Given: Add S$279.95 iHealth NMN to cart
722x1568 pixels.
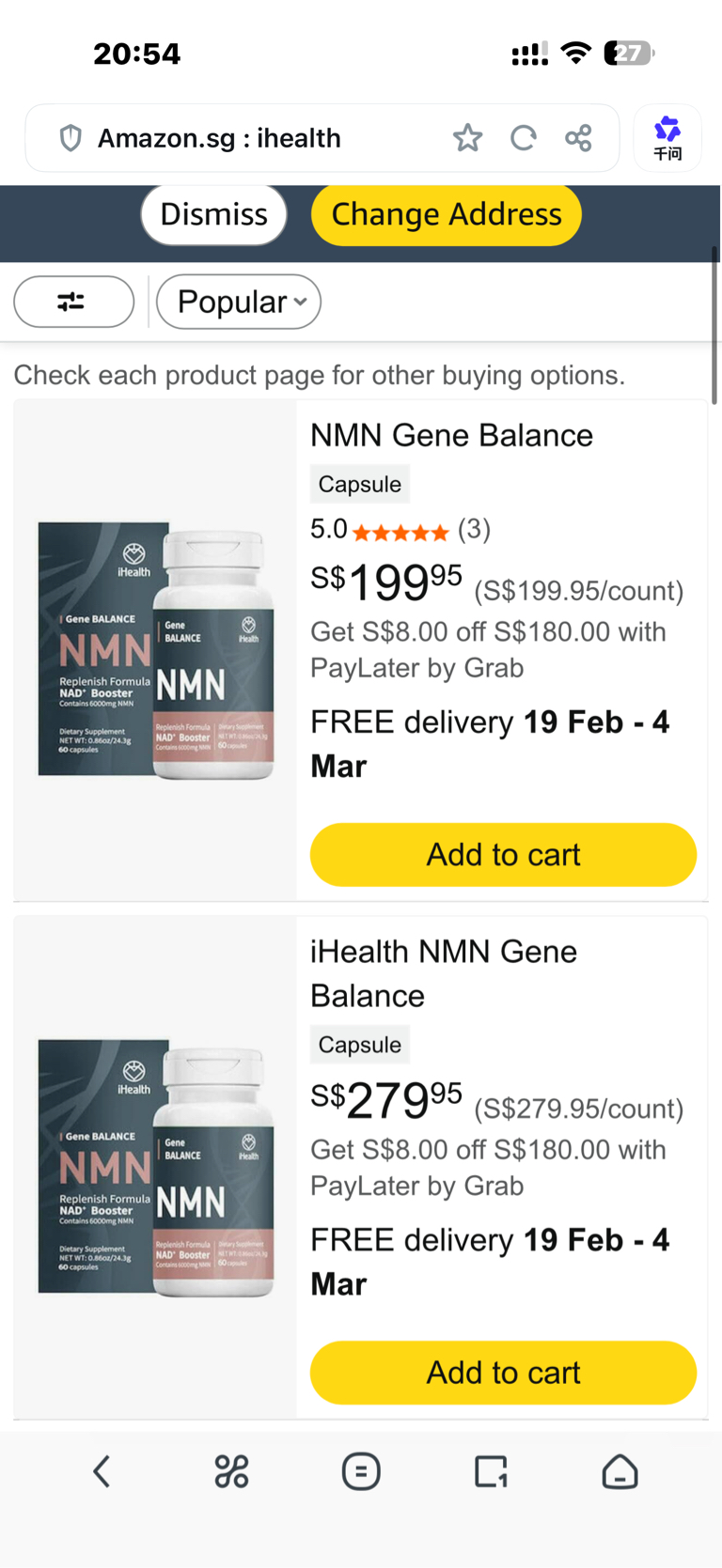Looking at the screenshot, I should click(x=503, y=1373).
